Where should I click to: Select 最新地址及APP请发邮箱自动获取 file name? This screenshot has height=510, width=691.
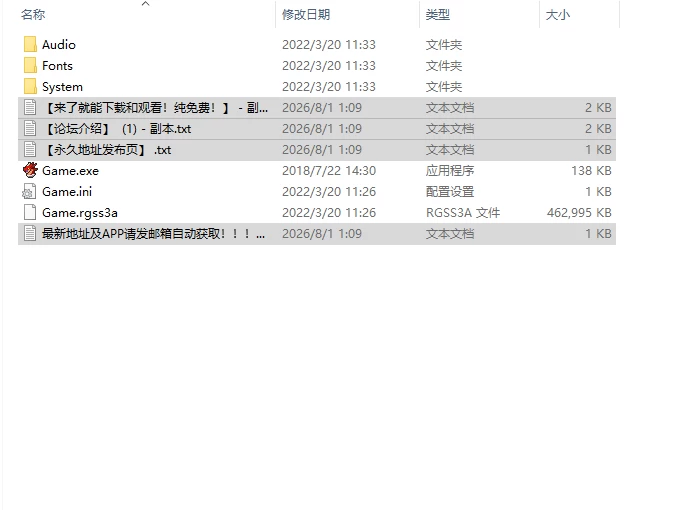153,234
